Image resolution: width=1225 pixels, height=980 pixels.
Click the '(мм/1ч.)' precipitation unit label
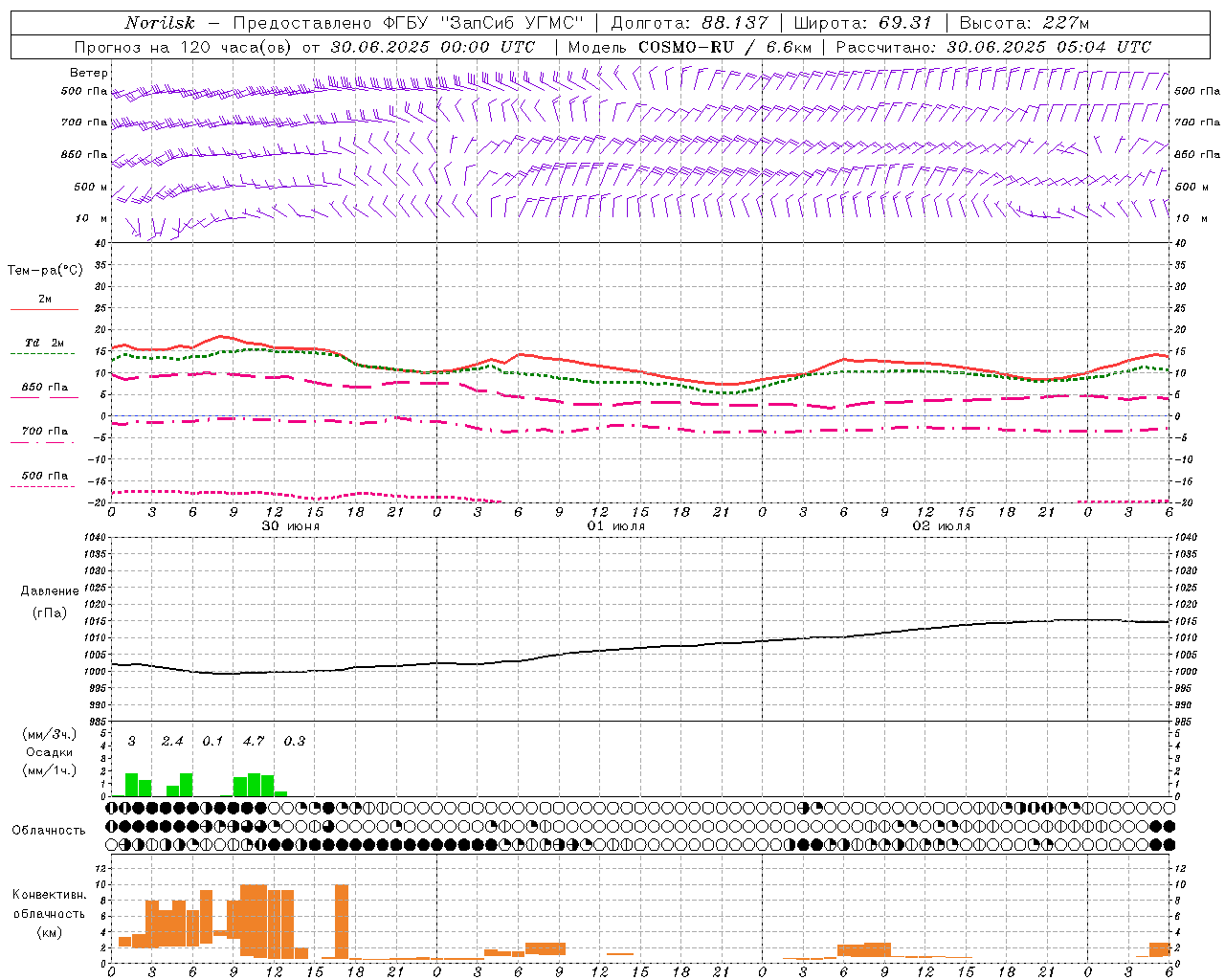[x=50, y=770]
